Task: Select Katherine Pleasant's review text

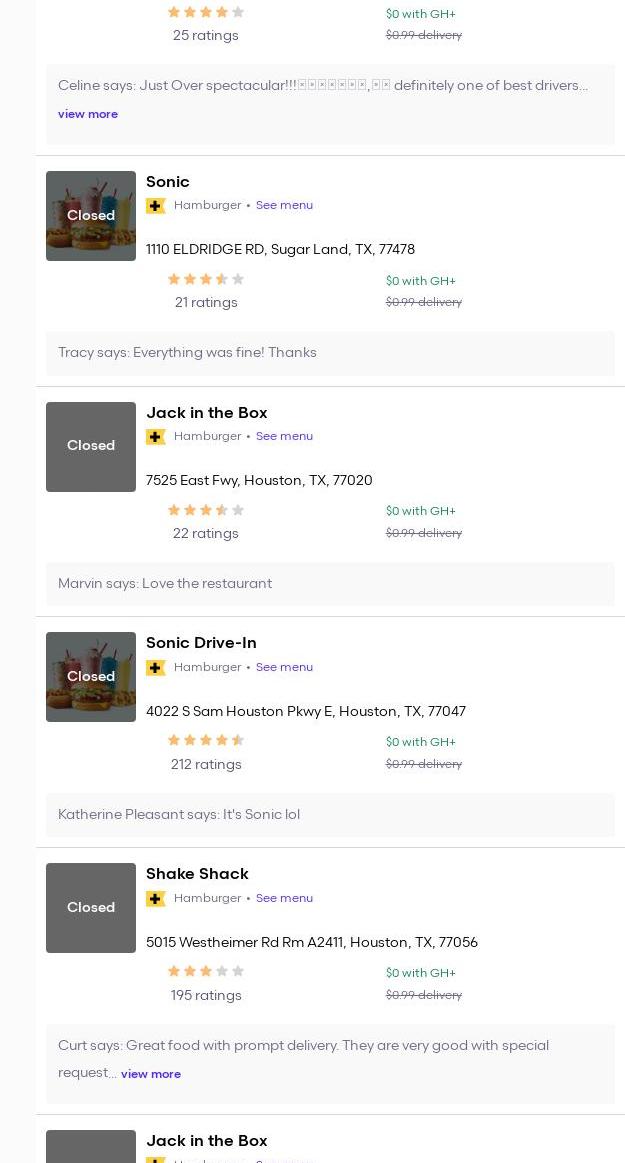Action: [179, 814]
